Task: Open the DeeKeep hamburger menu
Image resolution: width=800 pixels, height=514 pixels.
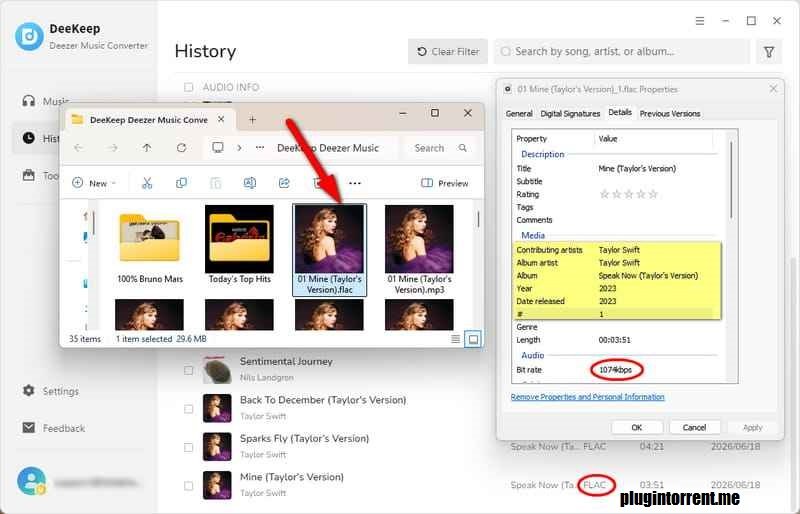Action: (x=700, y=21)
